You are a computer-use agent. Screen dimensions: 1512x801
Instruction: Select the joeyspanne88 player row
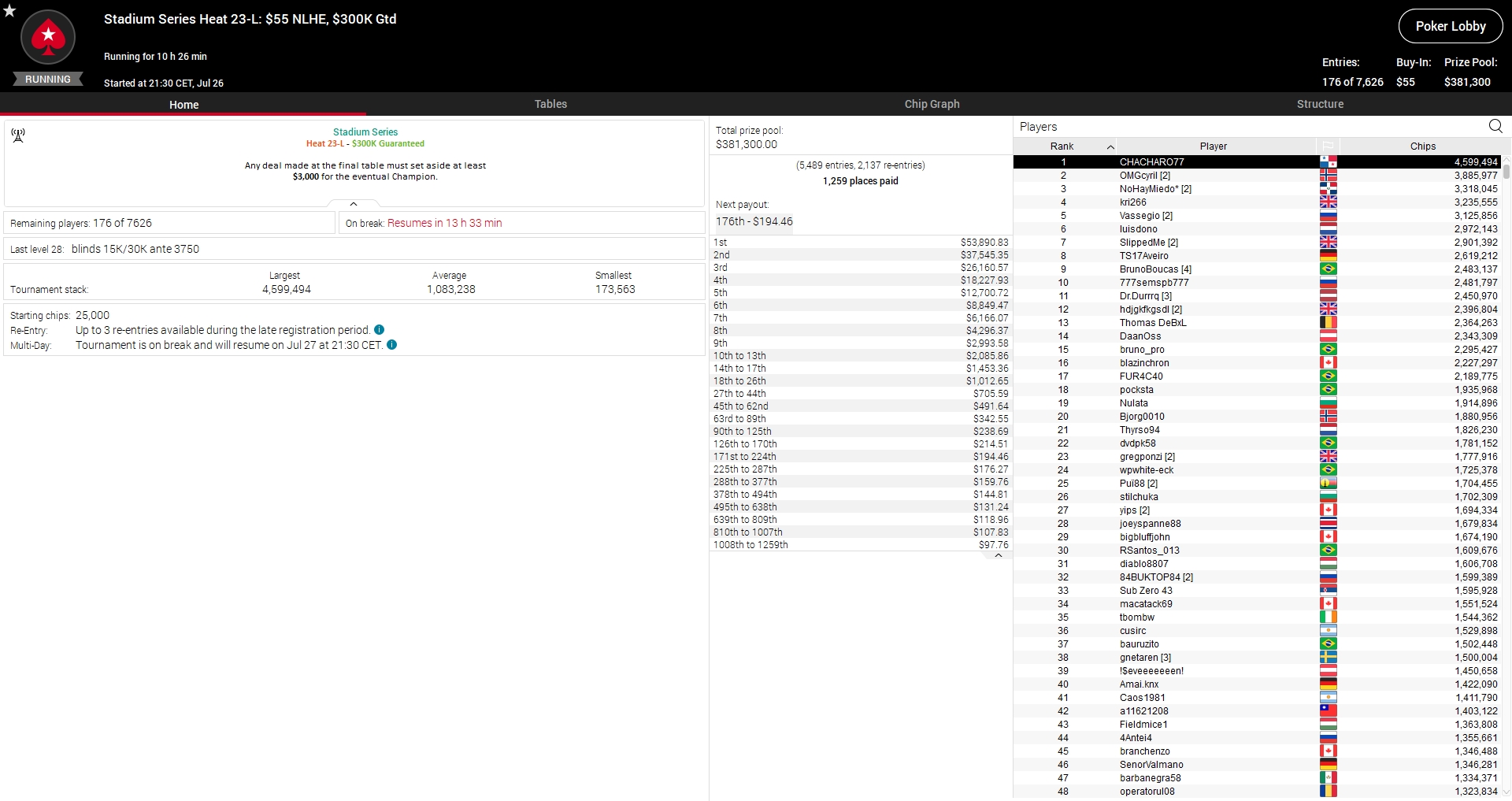1257,524
